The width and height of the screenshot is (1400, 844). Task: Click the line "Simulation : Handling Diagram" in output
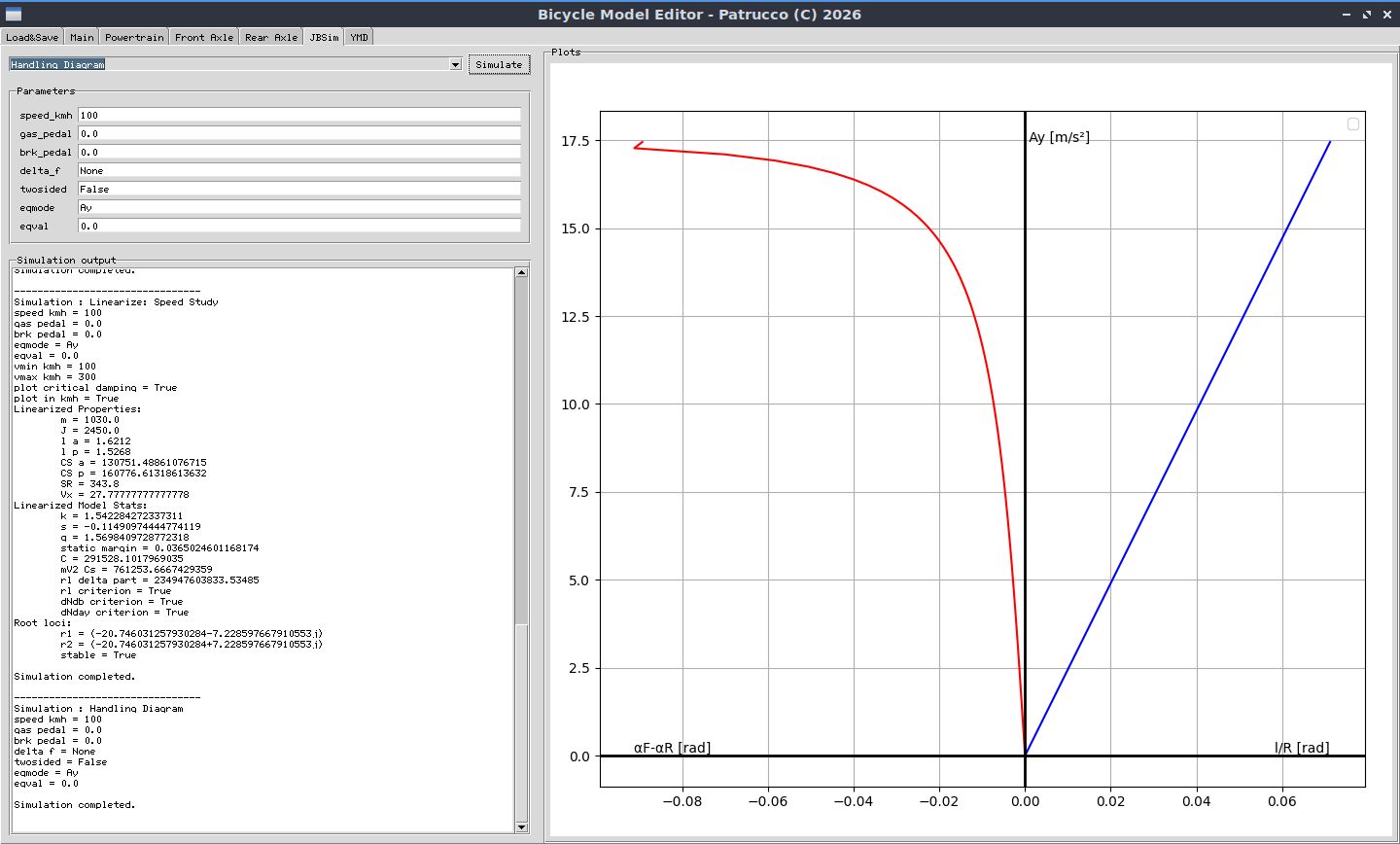click(x=98, y=709)
